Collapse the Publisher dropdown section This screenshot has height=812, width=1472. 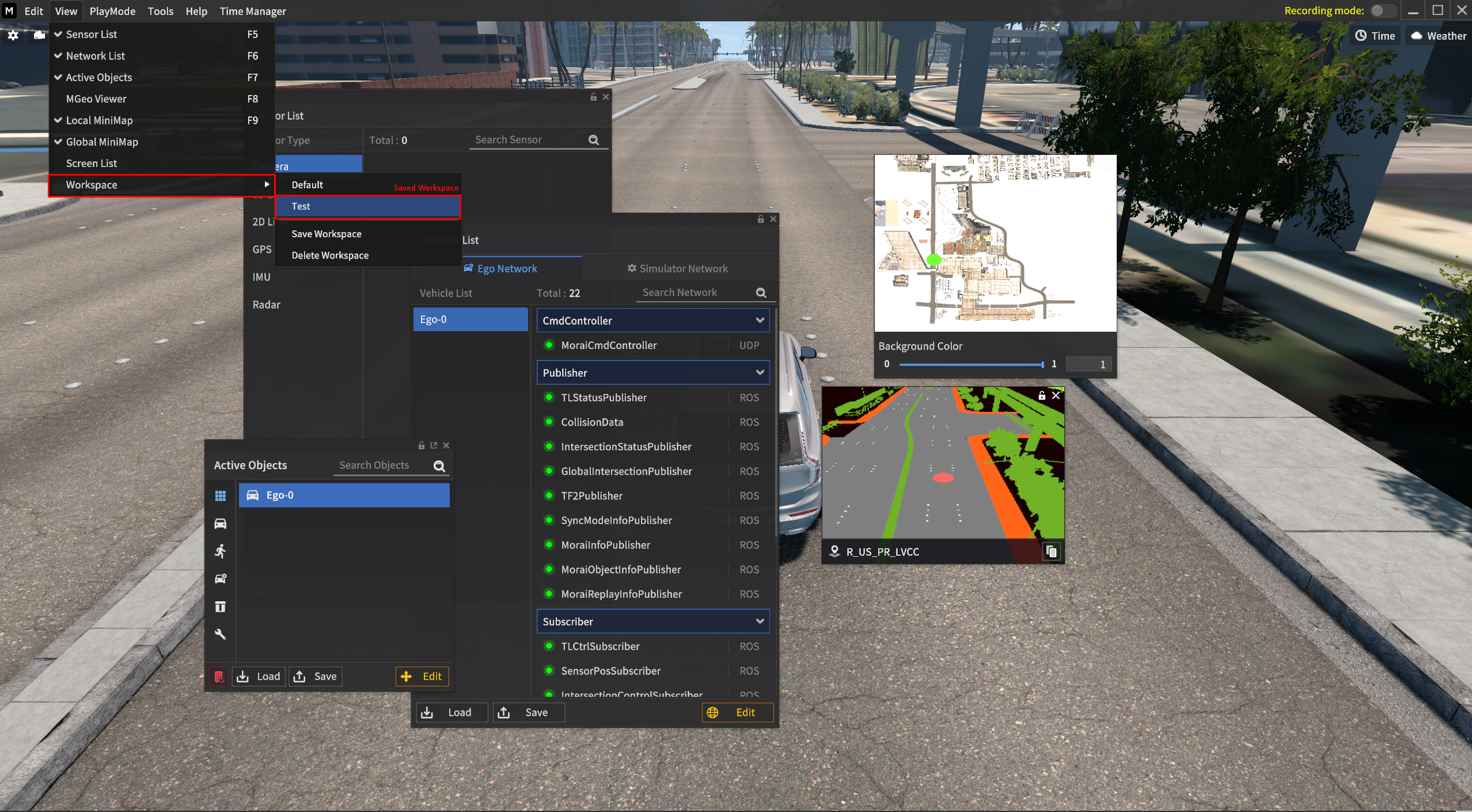point(760,373)
